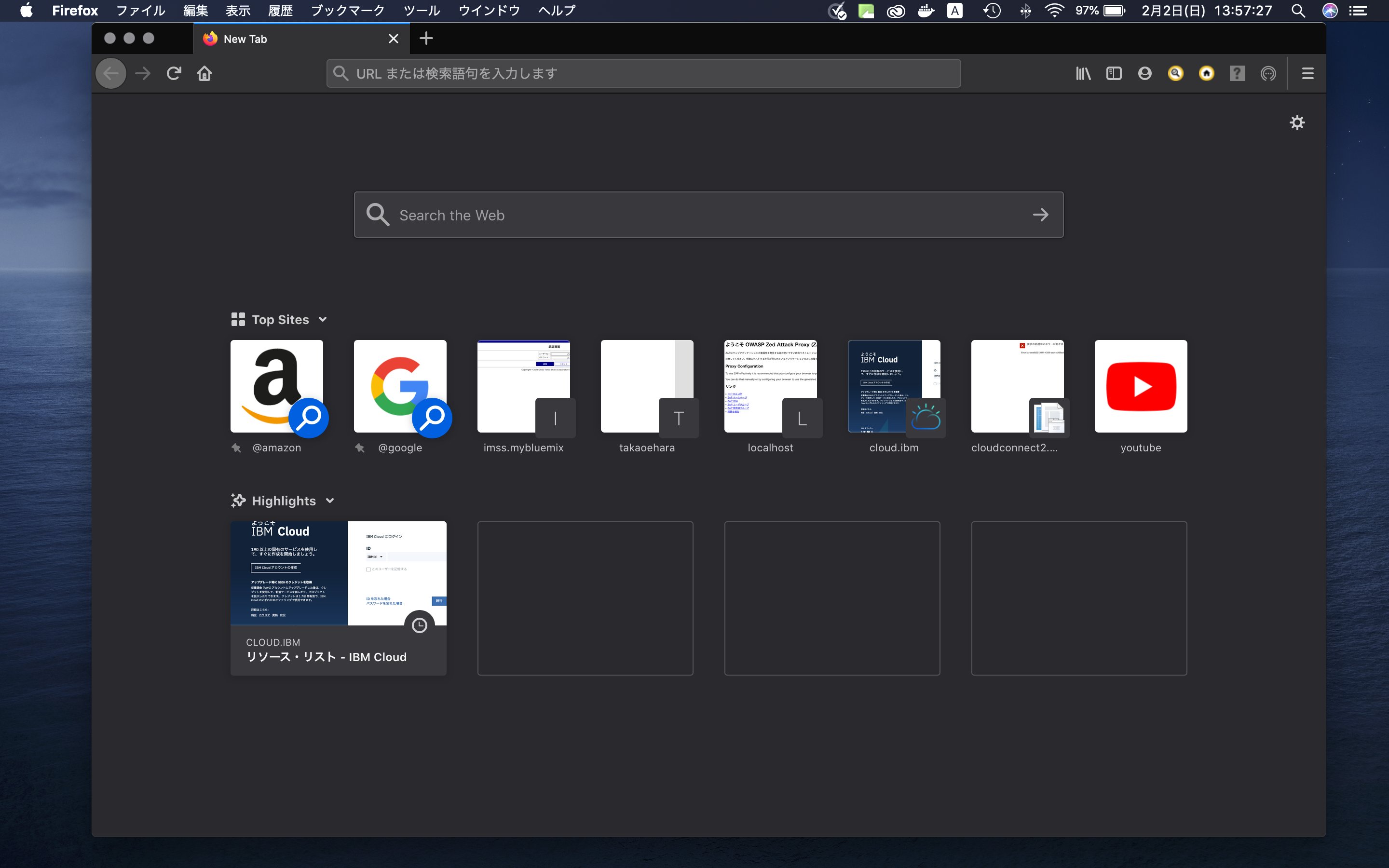Click the URL address bar field
Image resolution: width=1389 pixels, height=868 pixels.
(x=643, y=73)
